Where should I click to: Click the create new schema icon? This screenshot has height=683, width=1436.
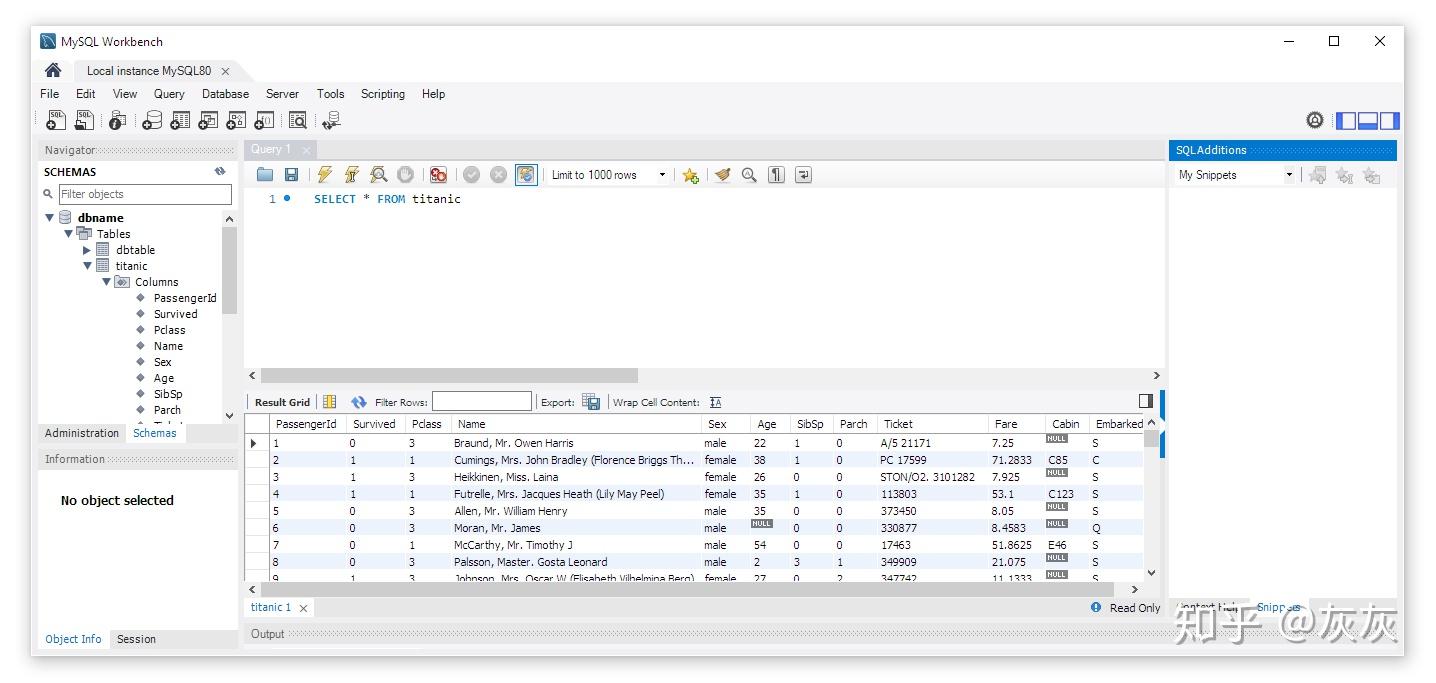click(x=152, y=121)
